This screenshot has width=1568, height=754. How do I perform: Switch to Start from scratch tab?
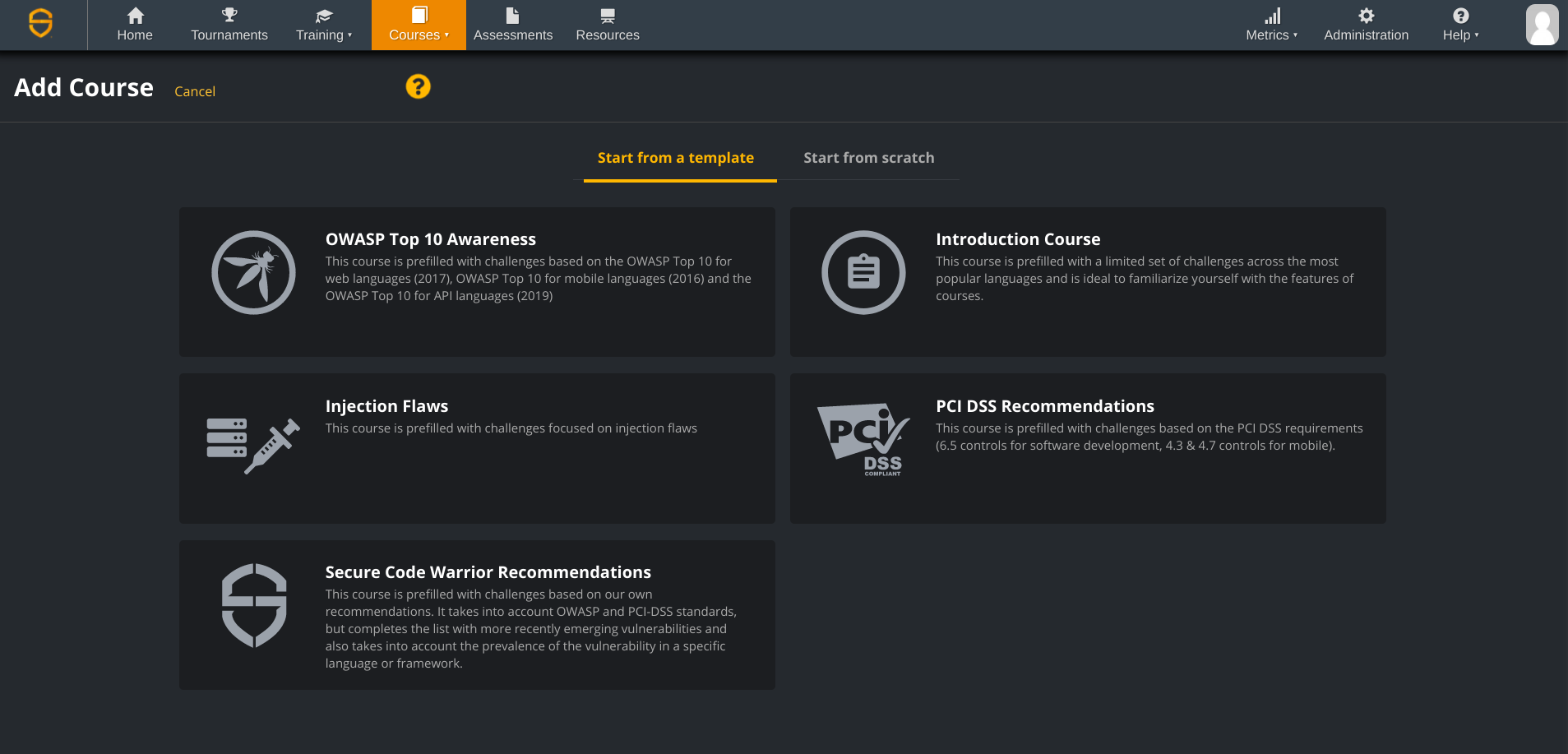[869, 158]
